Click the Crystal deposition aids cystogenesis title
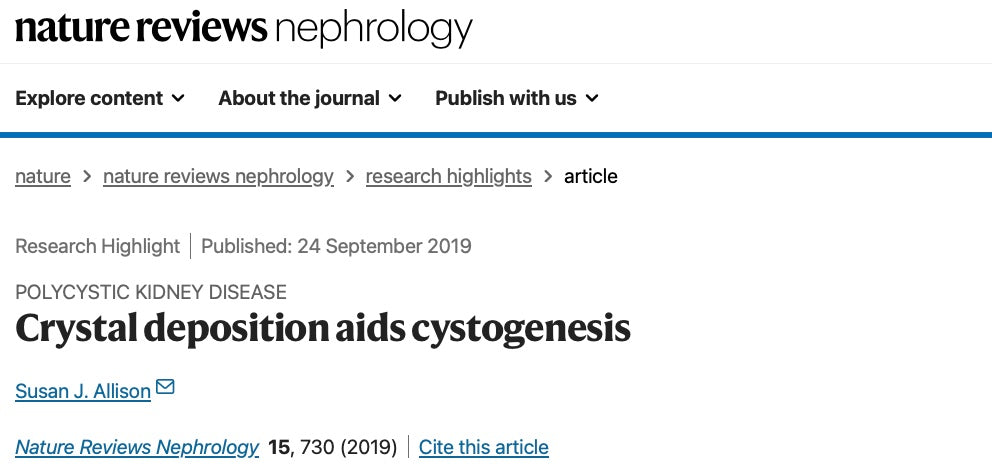The image size is (992, 476). 323,328
